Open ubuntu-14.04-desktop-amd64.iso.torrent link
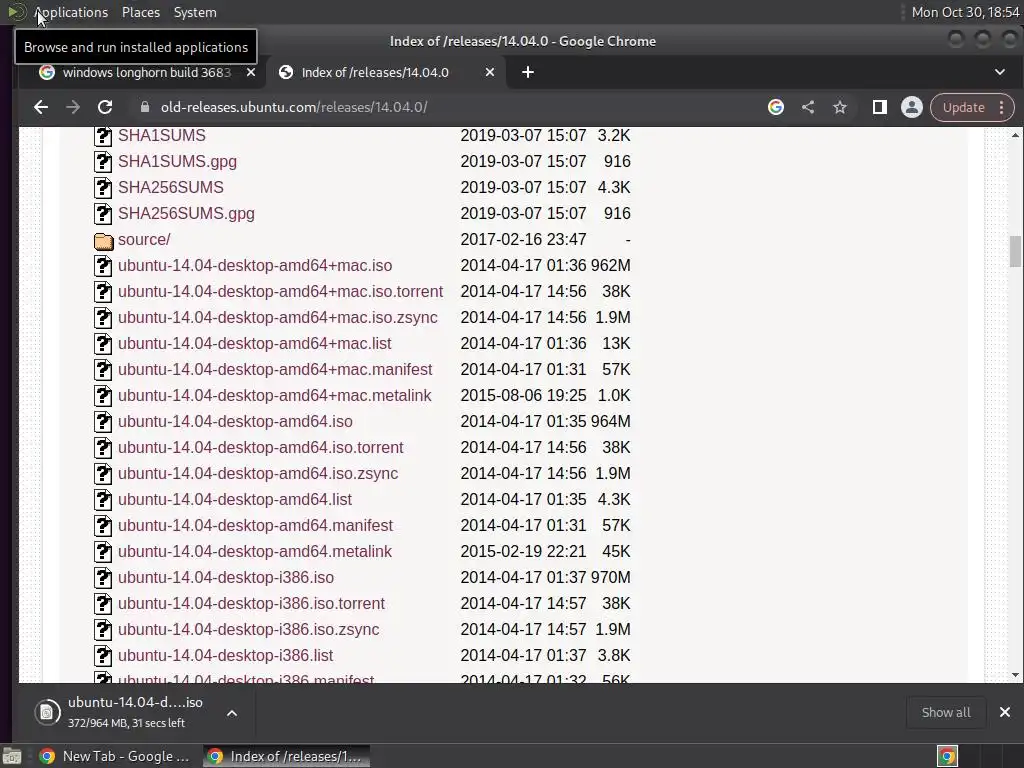 (x=261, y=447)
